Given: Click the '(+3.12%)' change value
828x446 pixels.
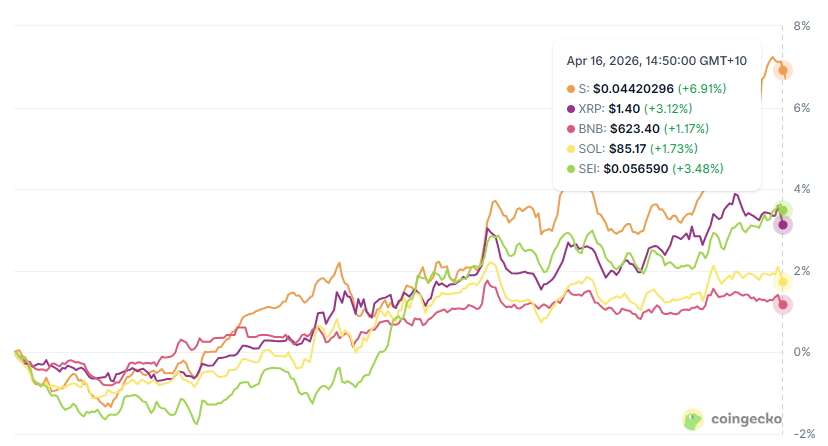Looking at the screenshot, I should [x=668, y=109].
